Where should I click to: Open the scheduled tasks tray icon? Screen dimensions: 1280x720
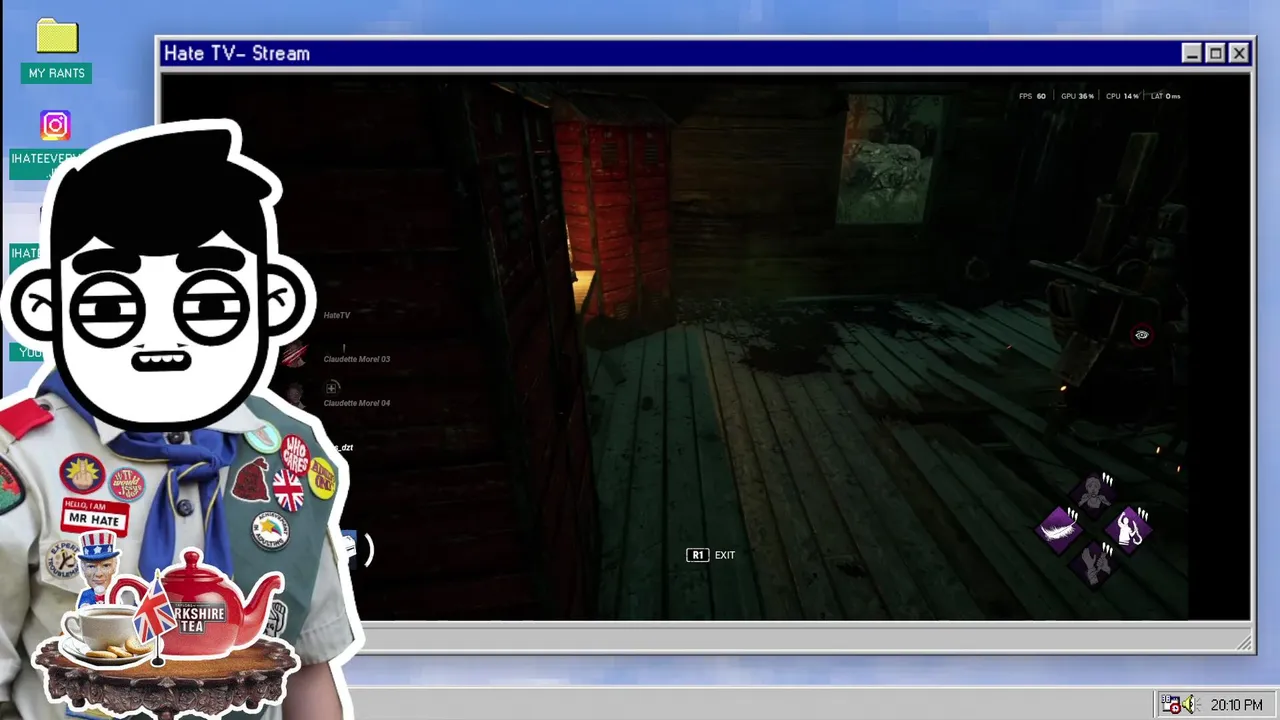click(1169, 705)
